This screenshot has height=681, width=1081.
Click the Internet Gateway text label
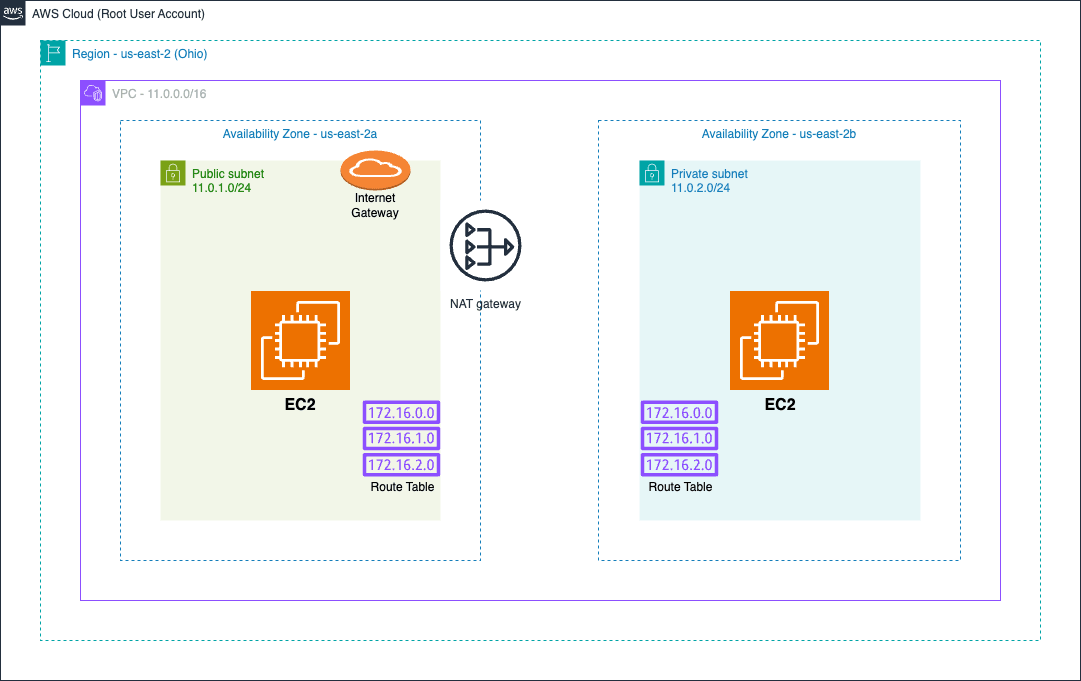click(x=375, y=205)
